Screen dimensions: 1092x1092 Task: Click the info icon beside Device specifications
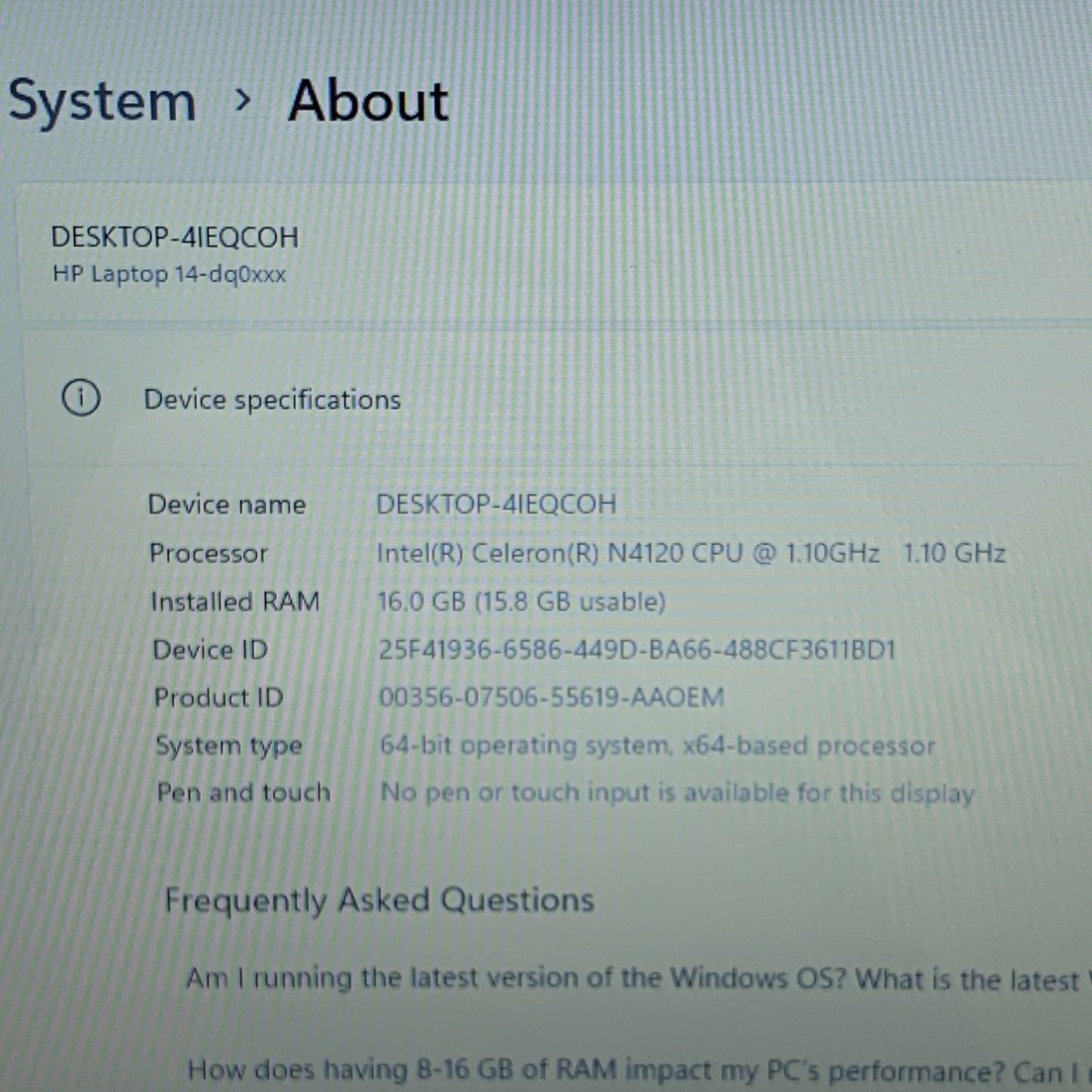pyautogui.click(x=81, y=398)
